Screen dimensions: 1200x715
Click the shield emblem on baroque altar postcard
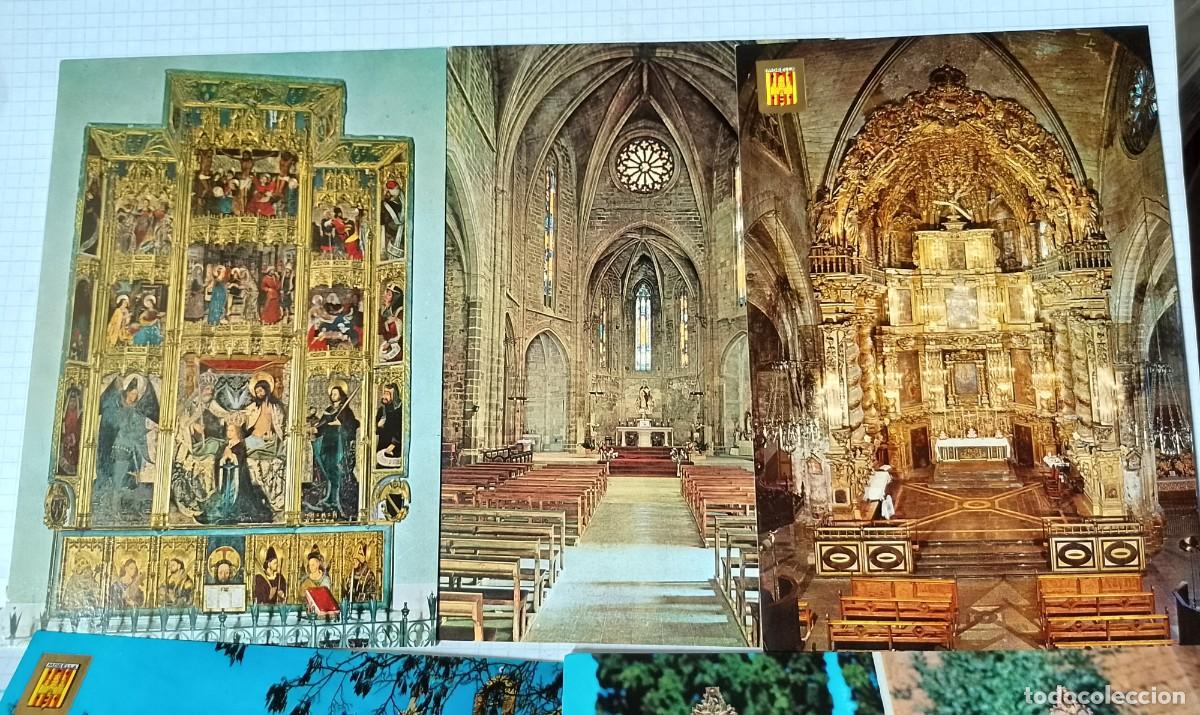(x=782, y=84)
